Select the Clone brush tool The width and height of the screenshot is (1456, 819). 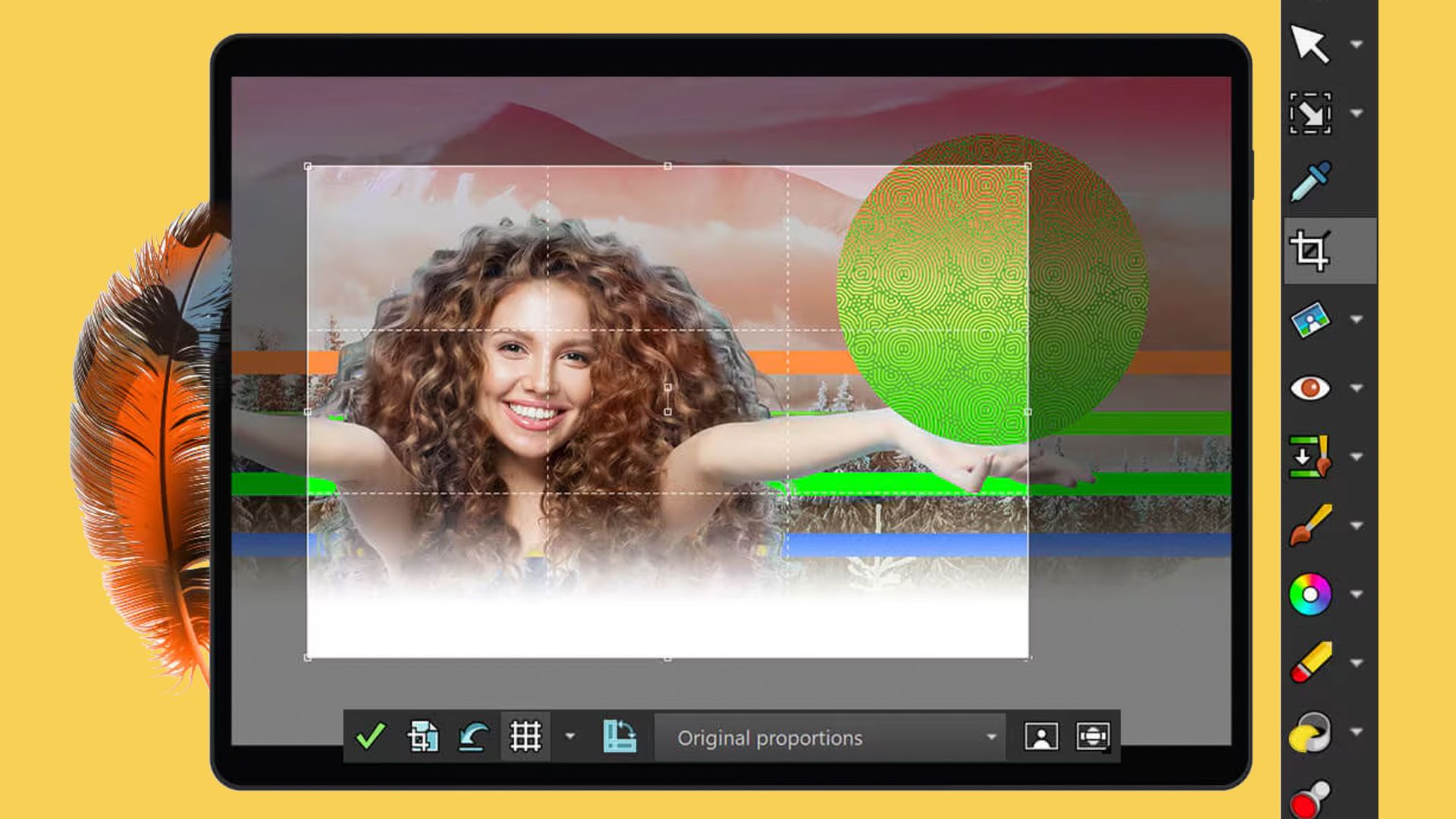coord(1310,457)
